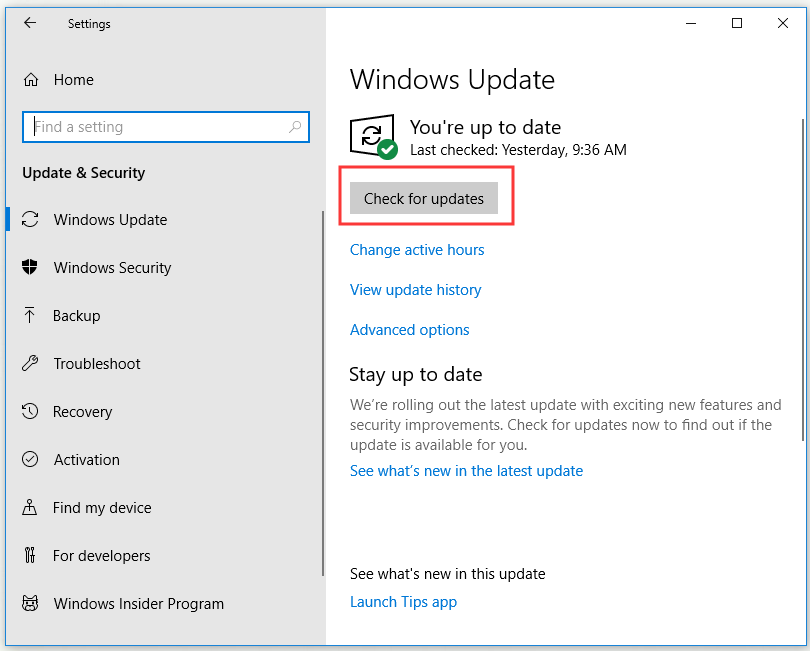Click the back arrow icon
Viewport: 810px width, 651px height.
[30, 23]
